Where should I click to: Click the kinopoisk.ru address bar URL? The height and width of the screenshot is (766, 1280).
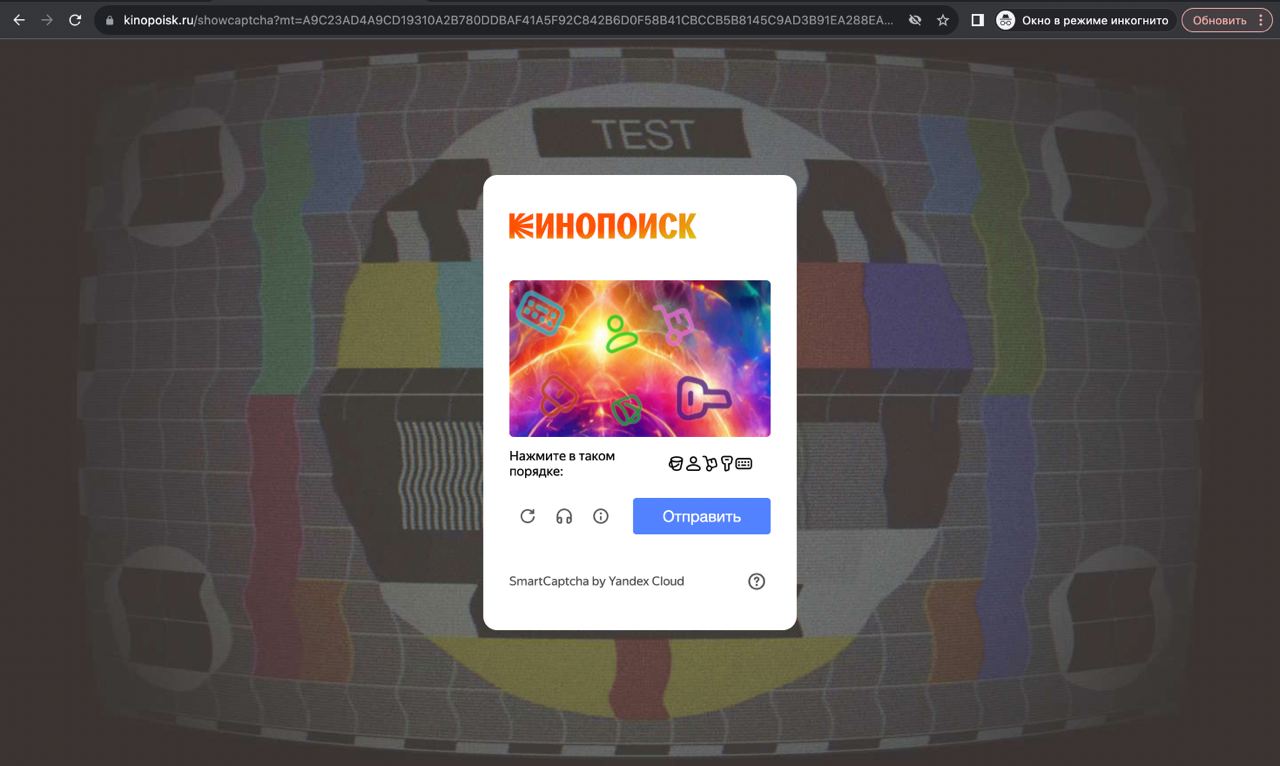[x=509, y=20]
